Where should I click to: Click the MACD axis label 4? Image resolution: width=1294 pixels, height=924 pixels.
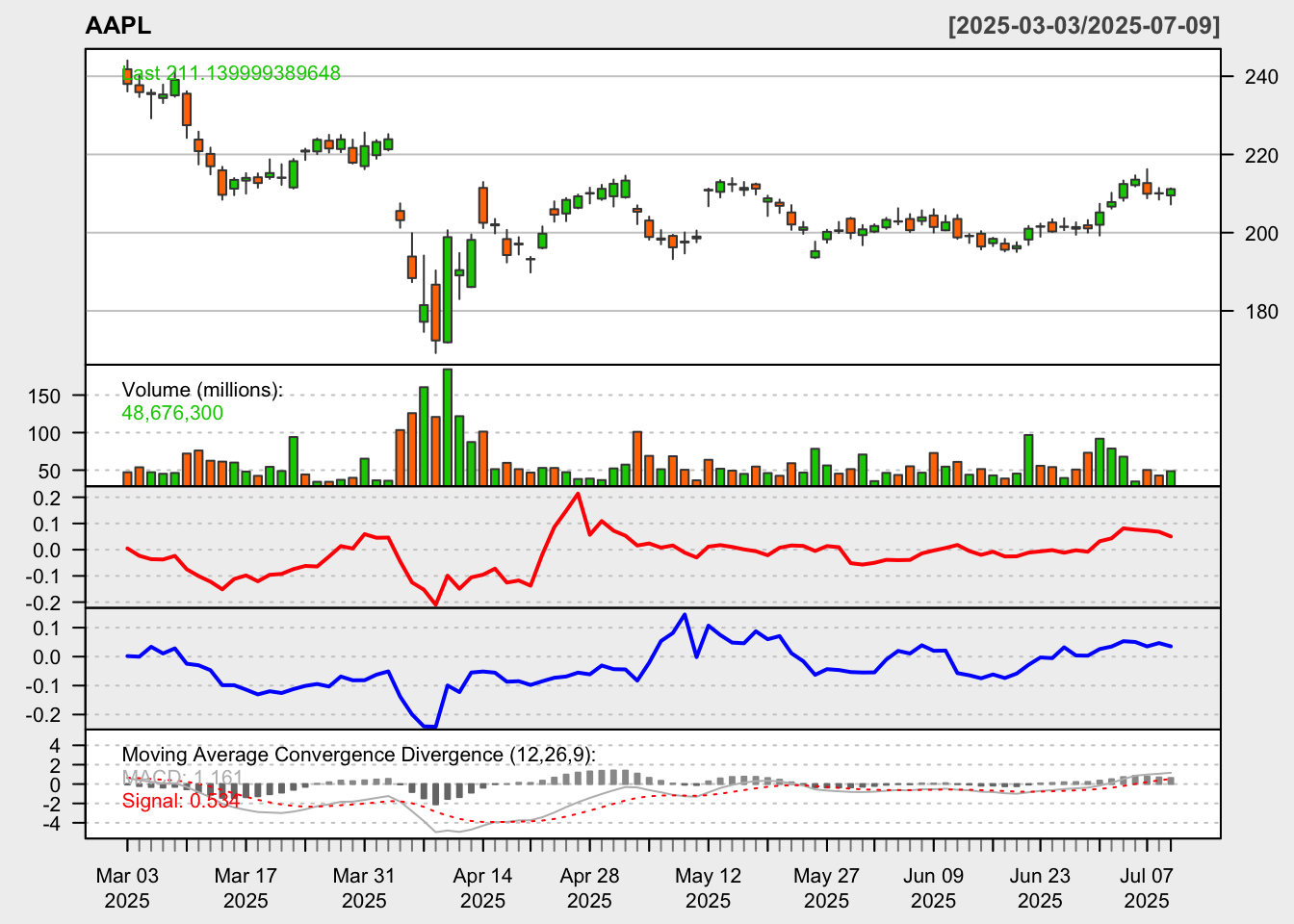point(54,746)
